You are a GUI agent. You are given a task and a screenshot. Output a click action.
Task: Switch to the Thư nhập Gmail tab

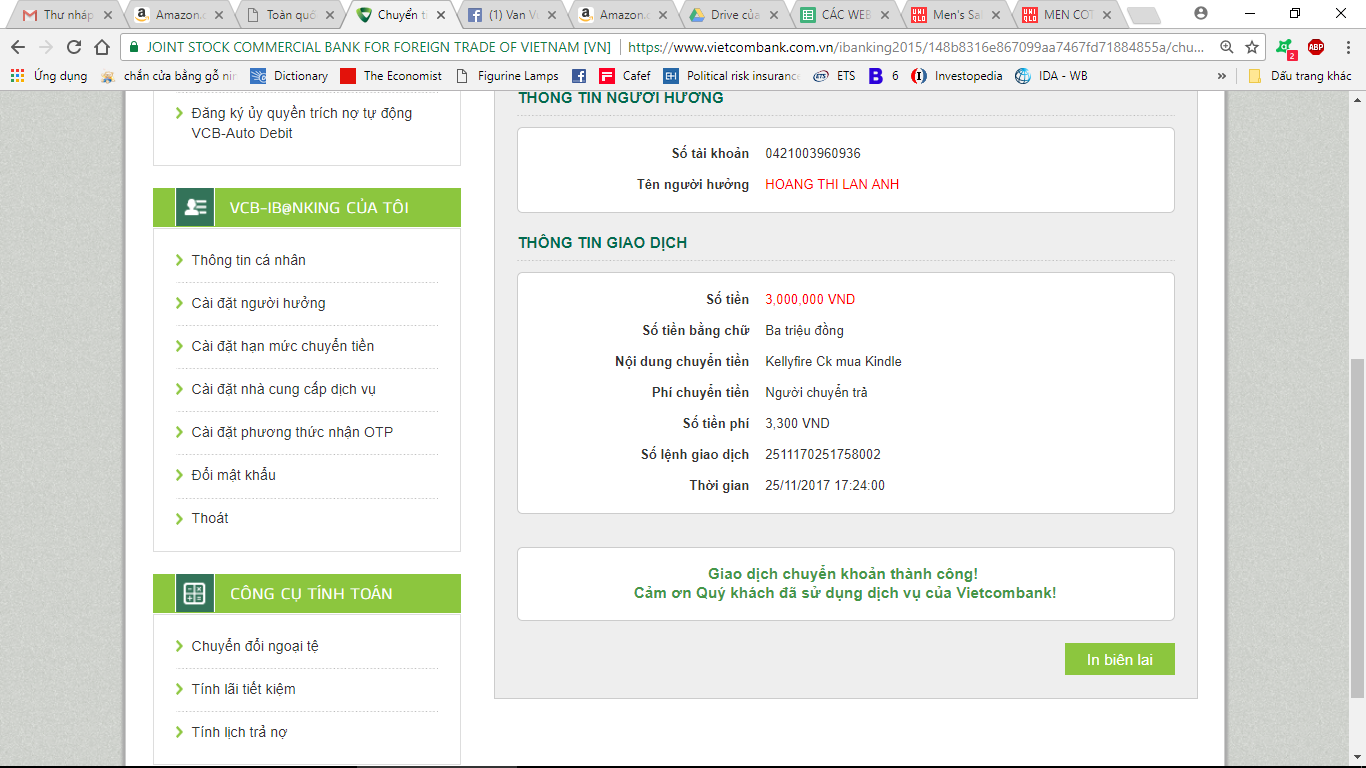click(x=60, y=15)
